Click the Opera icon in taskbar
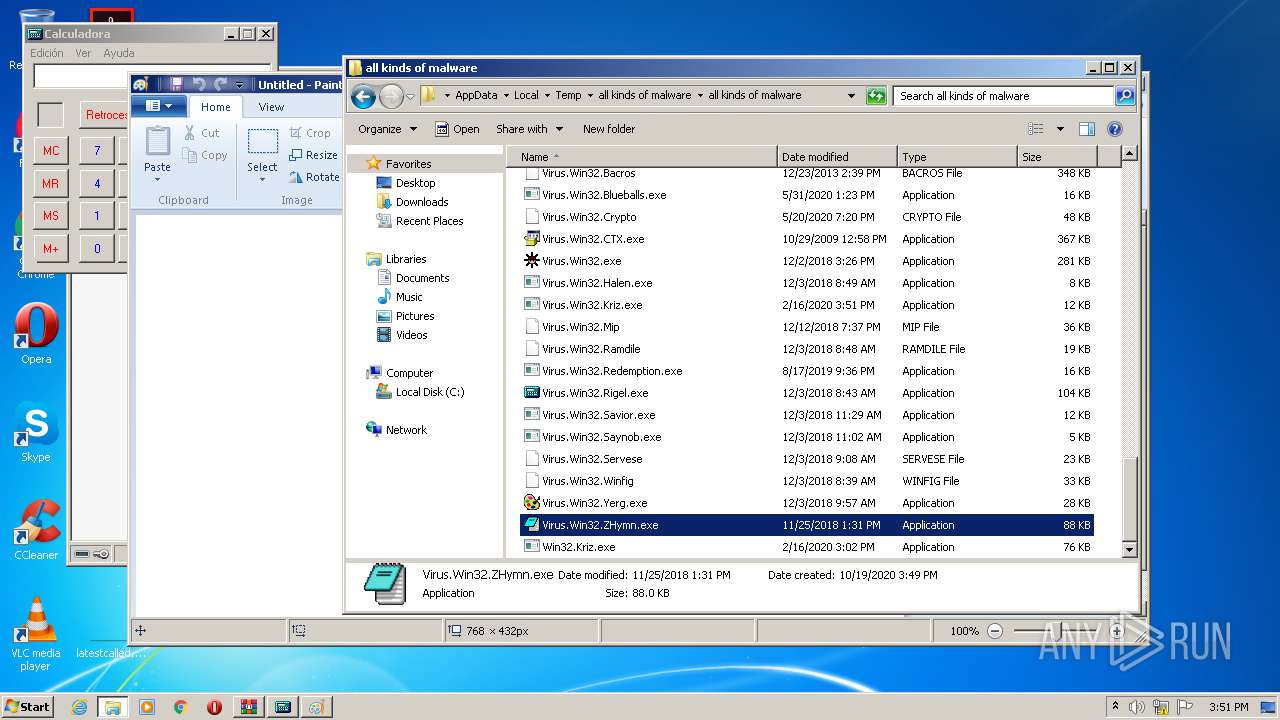Screen dimensions: 1280x720 214,707
